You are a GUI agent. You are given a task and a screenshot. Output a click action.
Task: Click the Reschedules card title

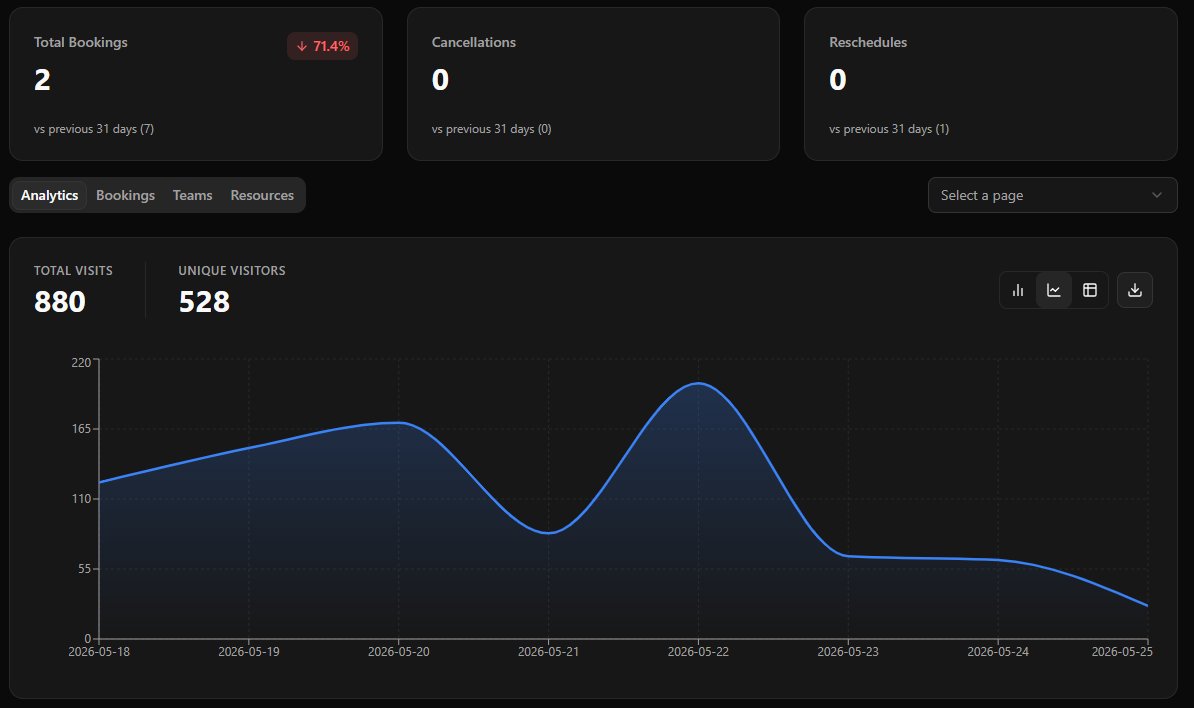[868, 43]
